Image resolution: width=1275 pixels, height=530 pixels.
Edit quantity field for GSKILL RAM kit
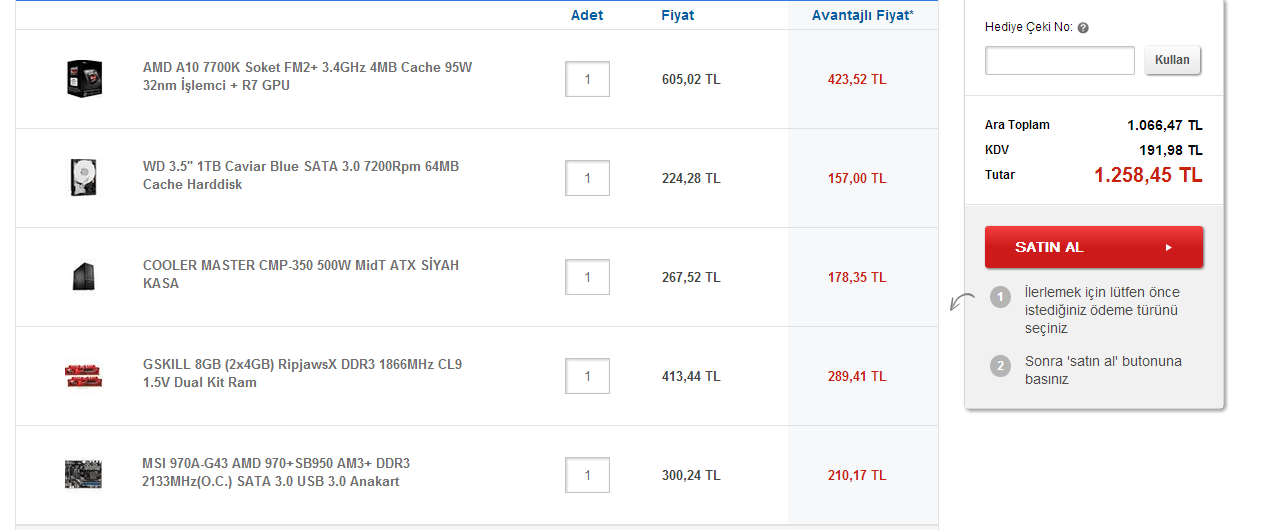(588, 376)
